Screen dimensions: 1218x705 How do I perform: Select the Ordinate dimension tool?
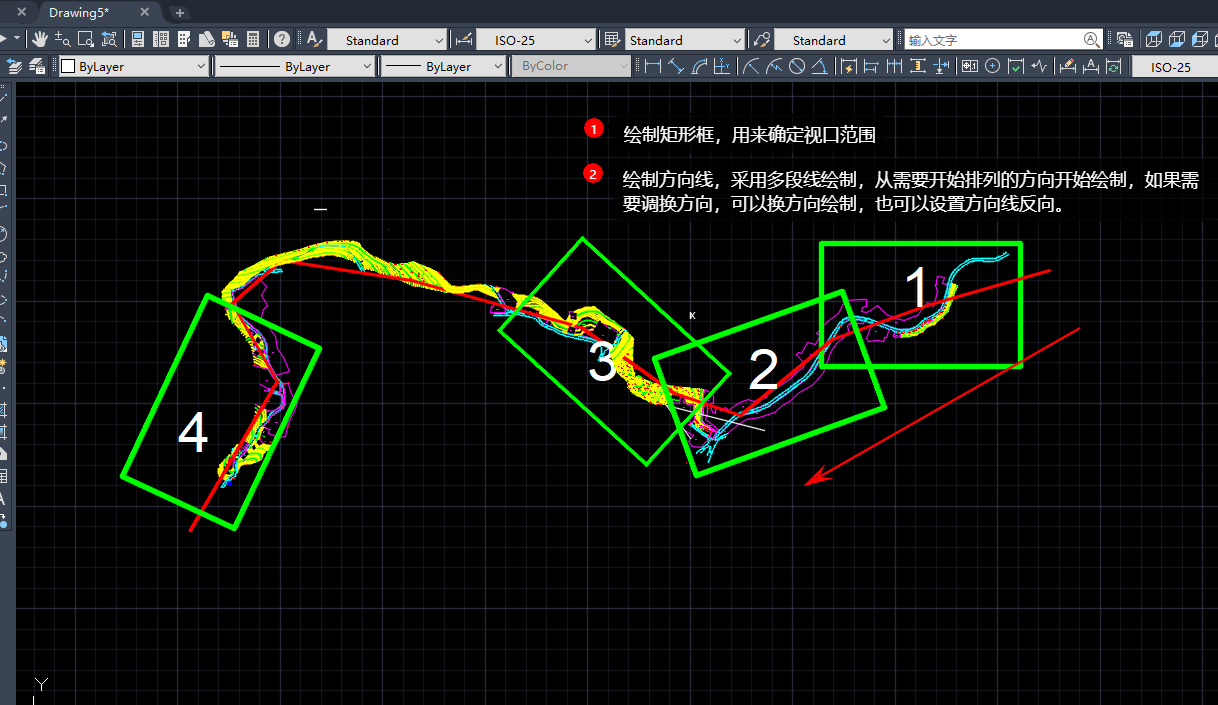point(722,66)
